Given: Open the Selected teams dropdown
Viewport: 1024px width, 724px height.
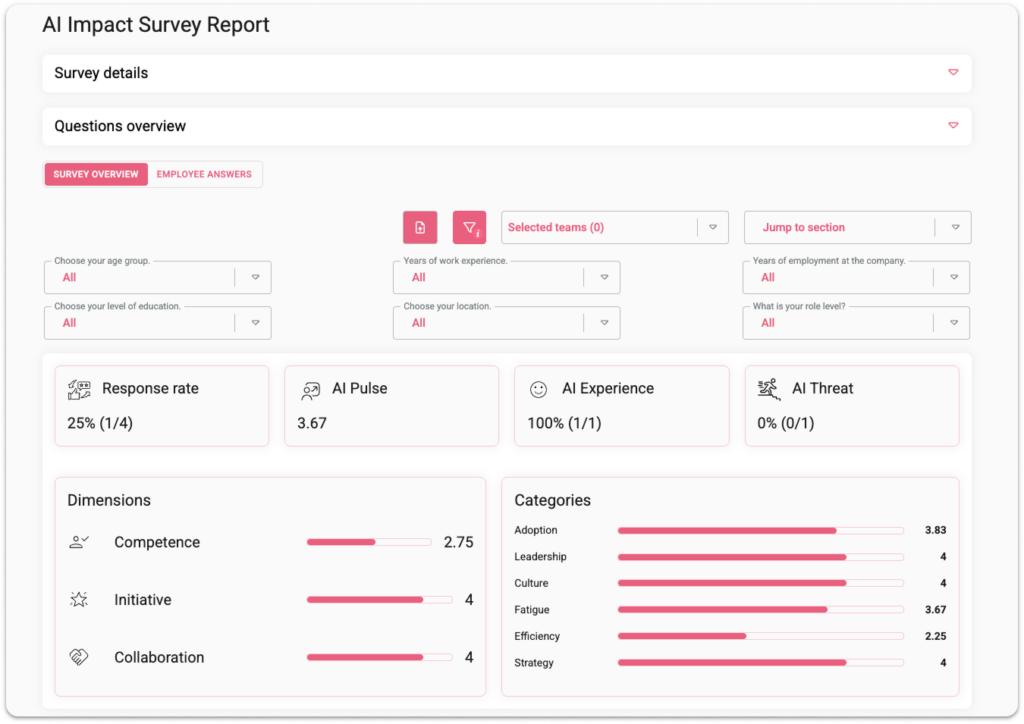Looking at the screenshot, I should click(615, 227).
